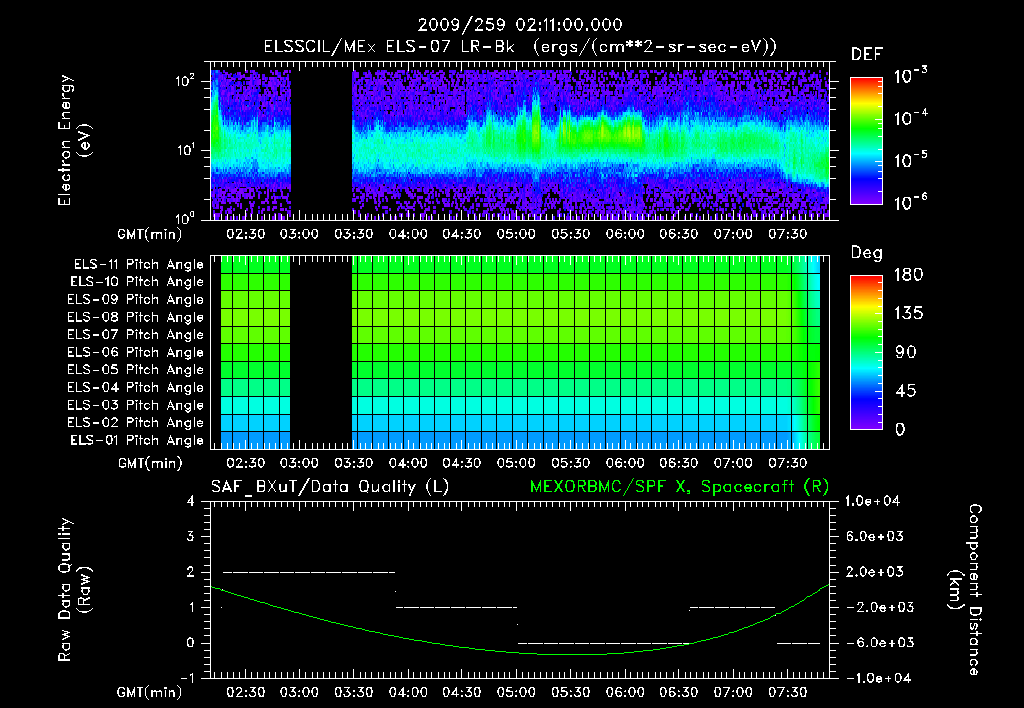This screenshot has height=708, width=1024.
Task: Click GMT(min) label under the bottom plot
Action: coord(150,692)
